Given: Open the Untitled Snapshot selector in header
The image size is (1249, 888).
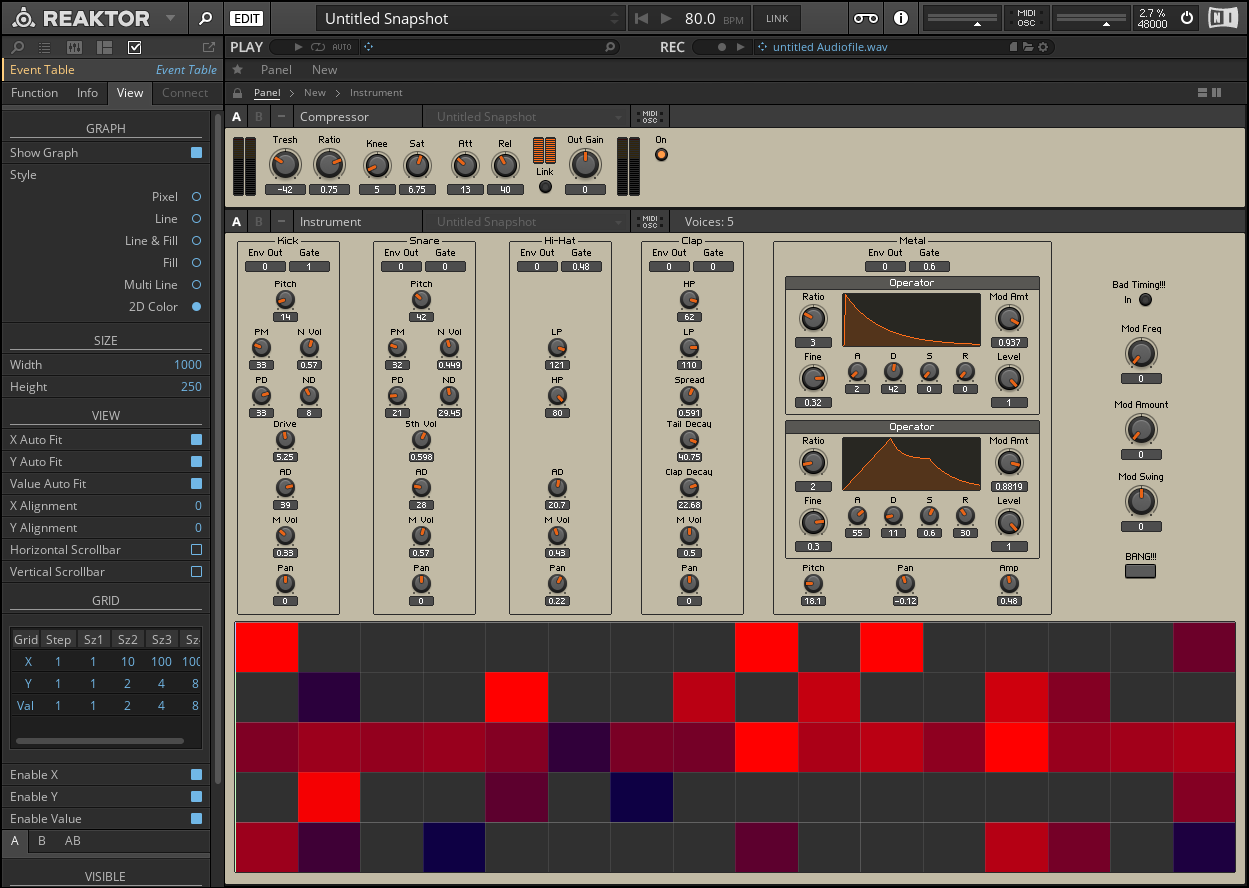Looking at the screenshot, I should coord(471,18).
